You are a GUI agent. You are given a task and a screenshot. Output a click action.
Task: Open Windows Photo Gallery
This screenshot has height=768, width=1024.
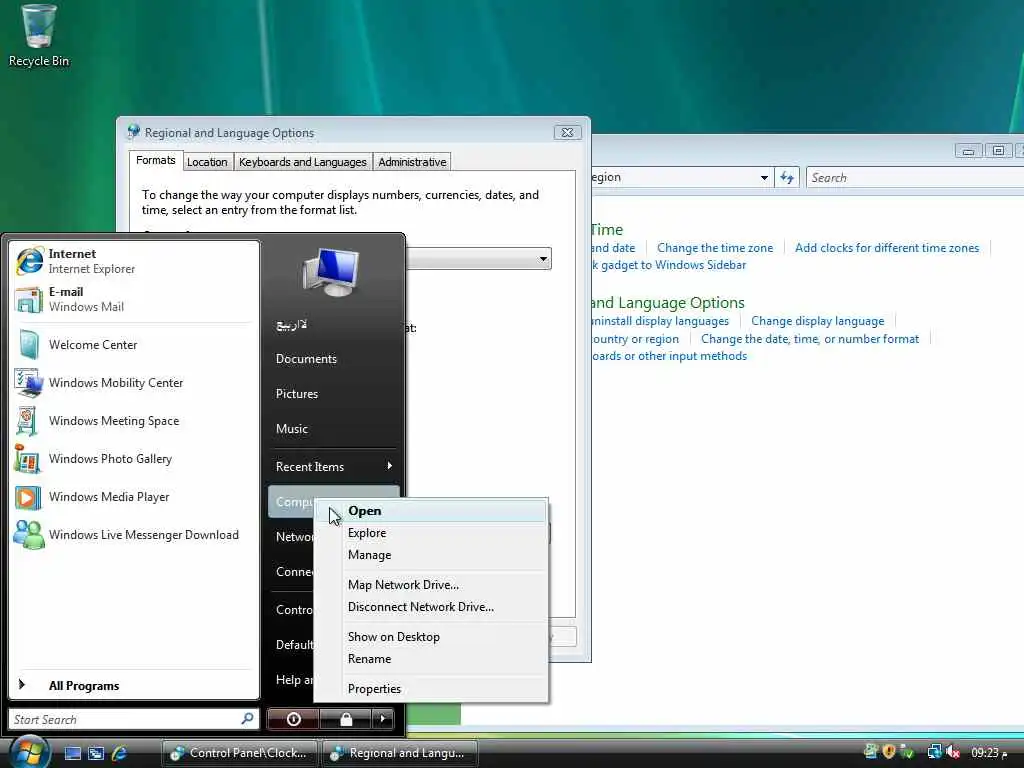click(x=135, y=458)
